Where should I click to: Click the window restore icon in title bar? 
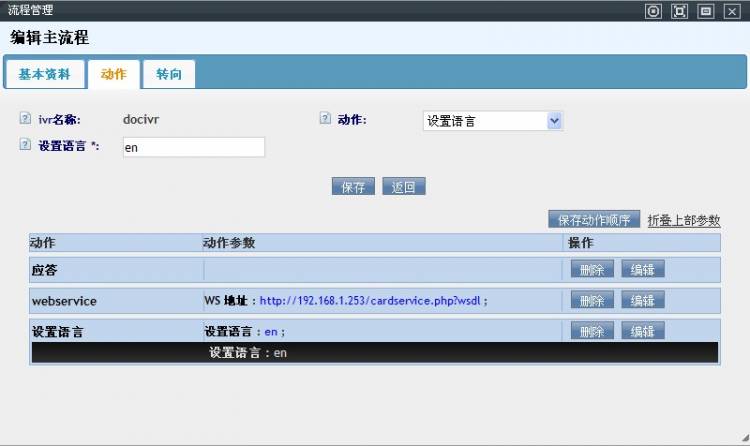pyautogui.click(x=705, y=11)
